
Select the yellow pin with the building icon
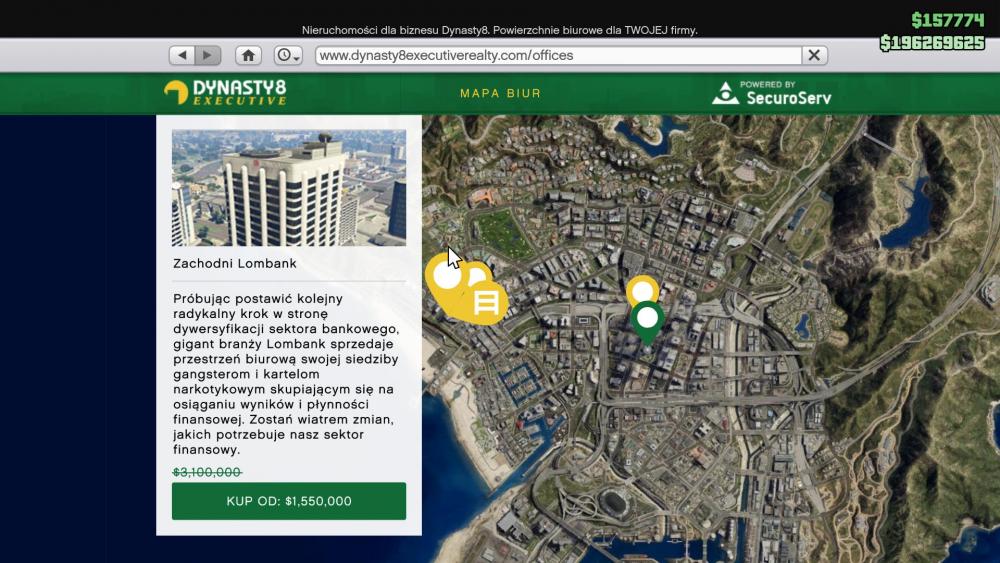pos(487,303)
